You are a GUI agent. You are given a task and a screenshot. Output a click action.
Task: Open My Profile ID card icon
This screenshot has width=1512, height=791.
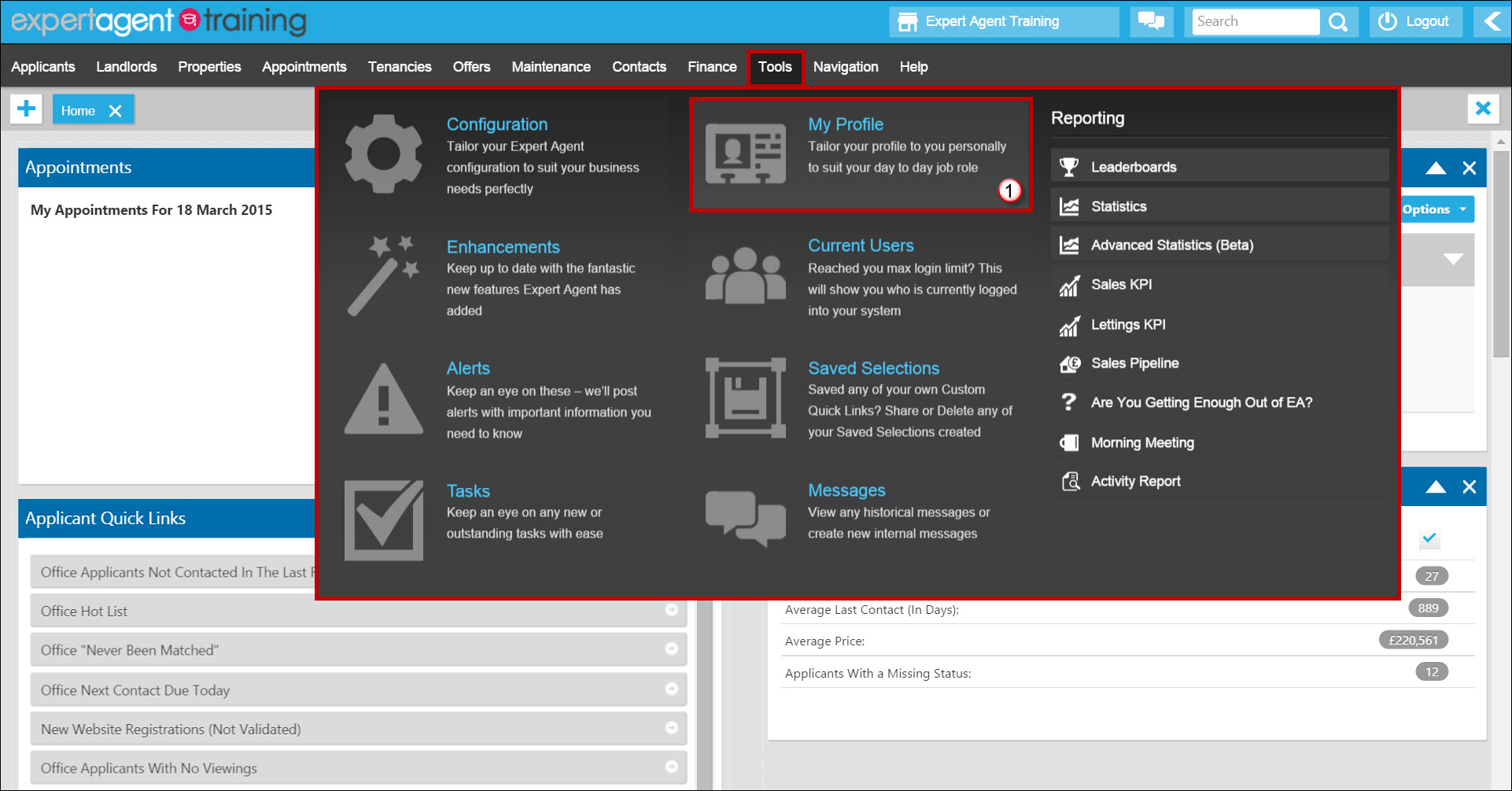pos(745,153)
